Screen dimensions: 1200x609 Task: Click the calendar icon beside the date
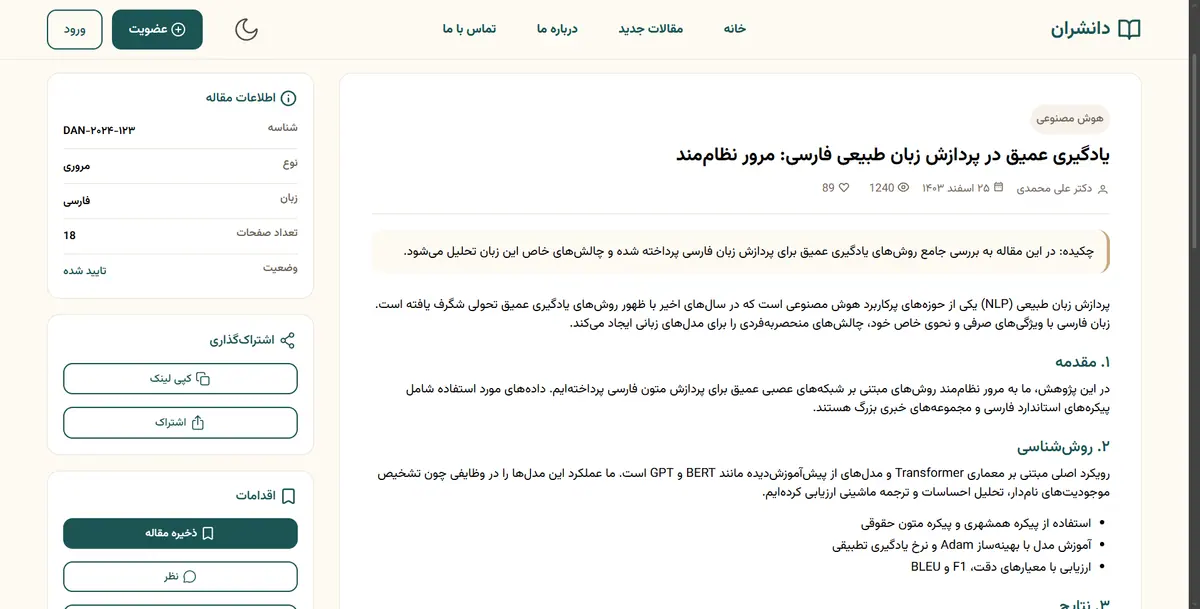[998, 187]
